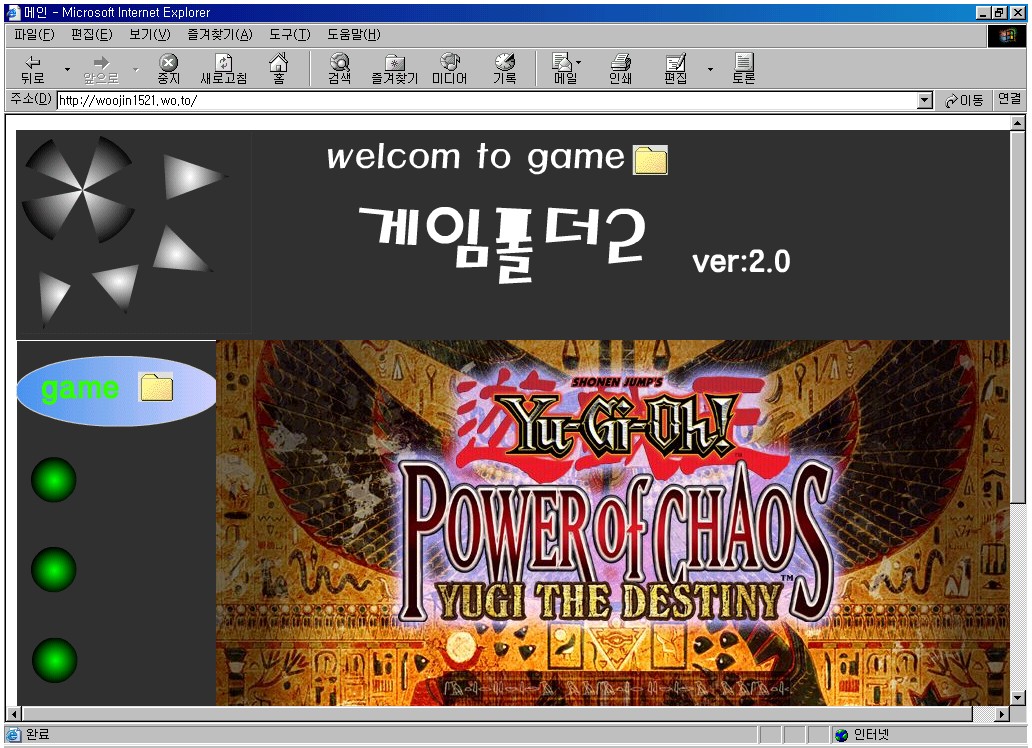This screenshot has width=1032, height=748.
Task: Click the Discuss (토론) toolbar icon
Action: tap(743, 68)
